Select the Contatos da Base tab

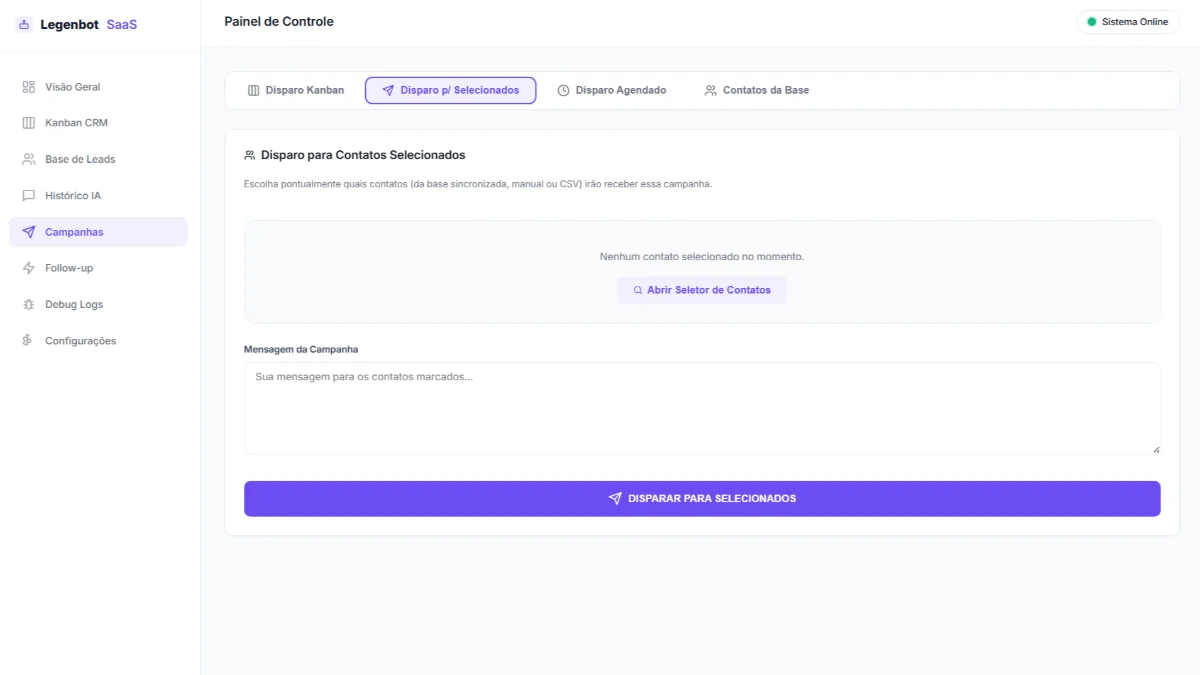pos(757,90)
